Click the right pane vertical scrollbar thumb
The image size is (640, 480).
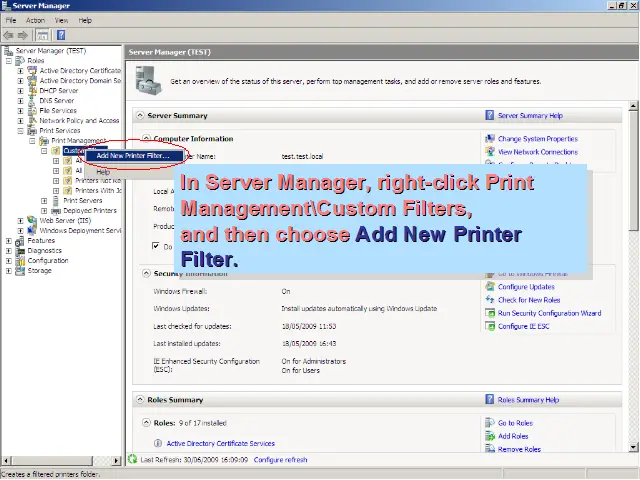[633, 170]
